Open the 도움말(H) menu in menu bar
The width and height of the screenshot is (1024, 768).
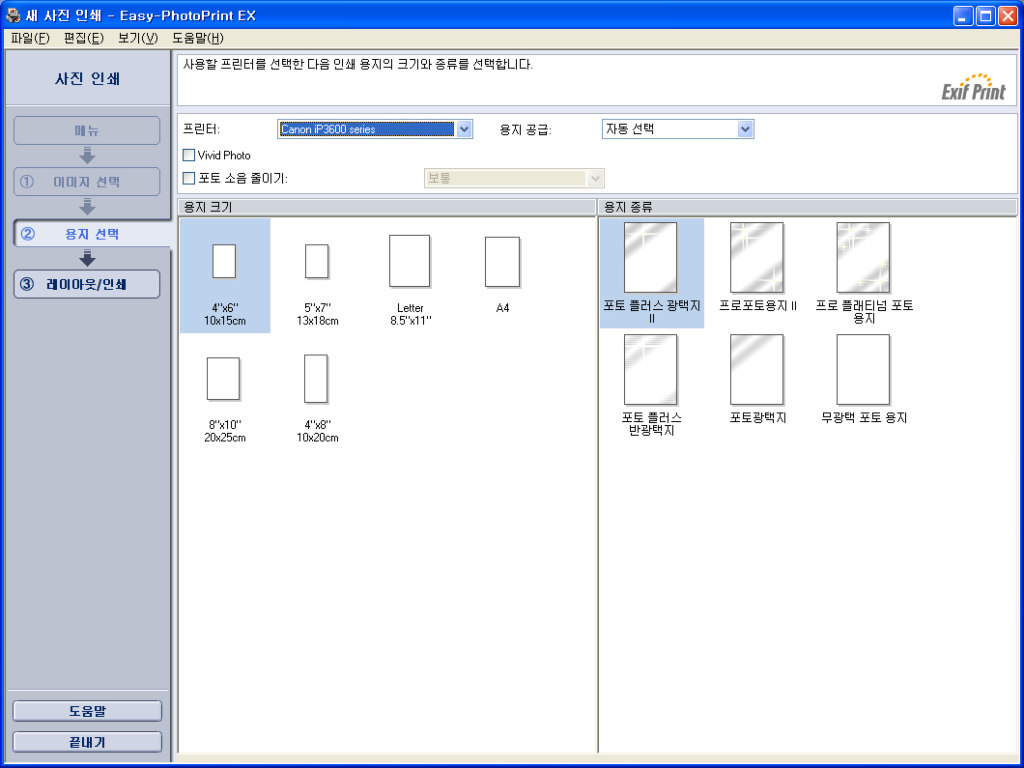198,38
